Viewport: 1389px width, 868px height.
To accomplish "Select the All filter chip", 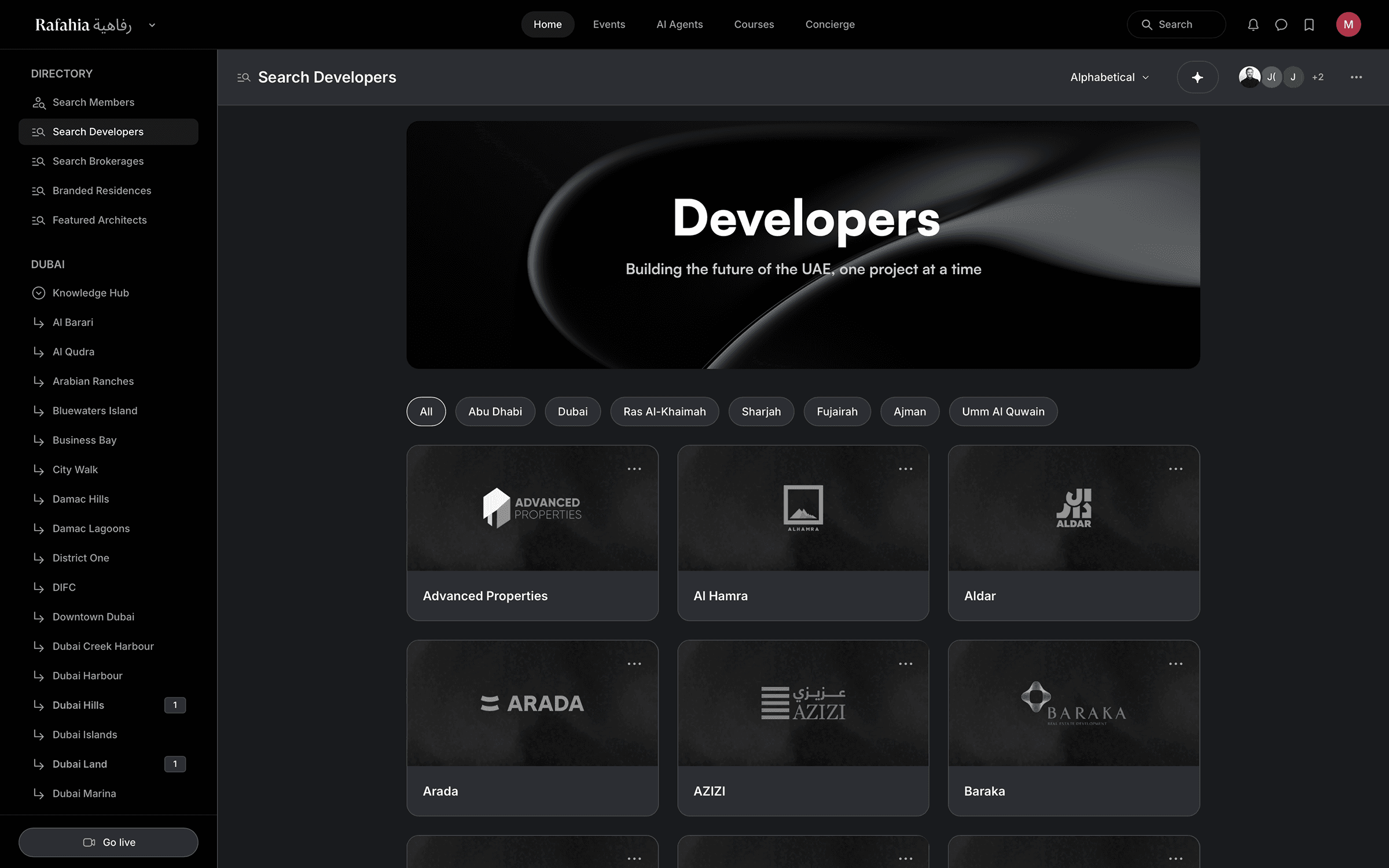I will (x=426, y=411).
